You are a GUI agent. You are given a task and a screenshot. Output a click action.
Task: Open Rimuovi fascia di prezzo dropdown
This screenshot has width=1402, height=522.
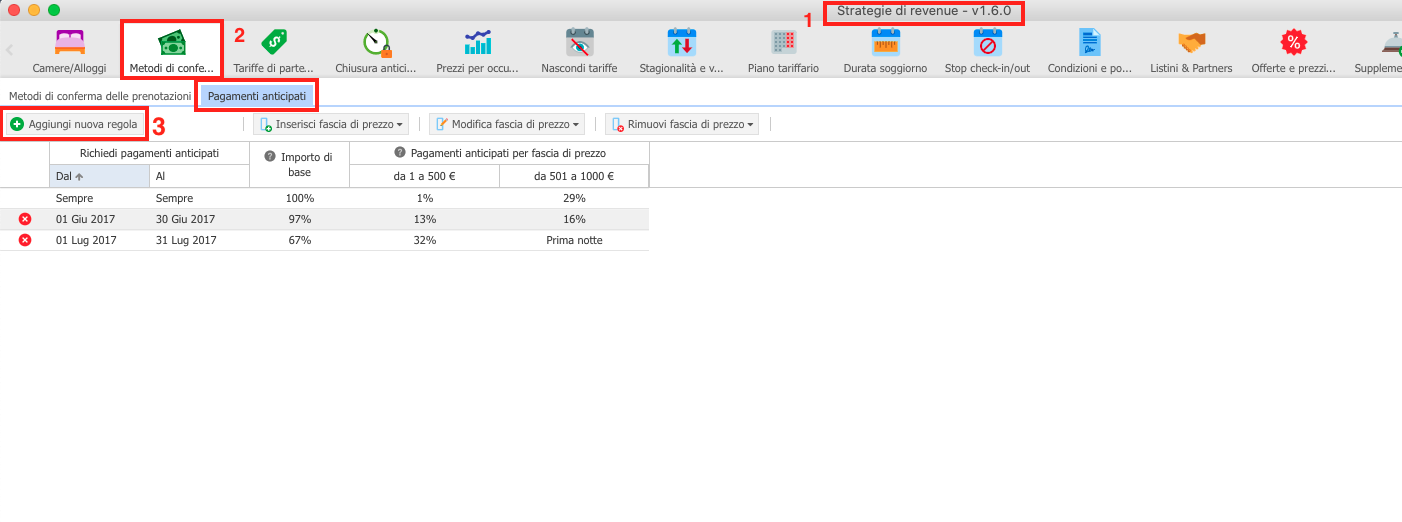point(682,124)
